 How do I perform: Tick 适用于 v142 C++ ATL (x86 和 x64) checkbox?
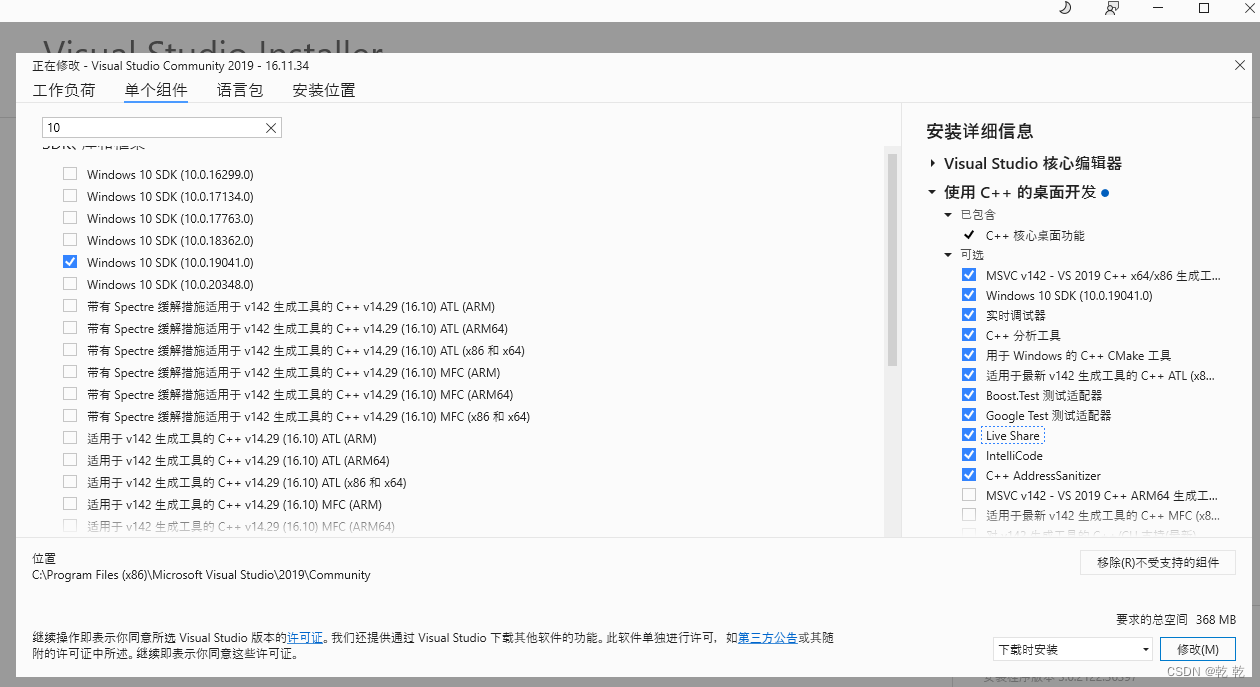(x=70, y=481)
